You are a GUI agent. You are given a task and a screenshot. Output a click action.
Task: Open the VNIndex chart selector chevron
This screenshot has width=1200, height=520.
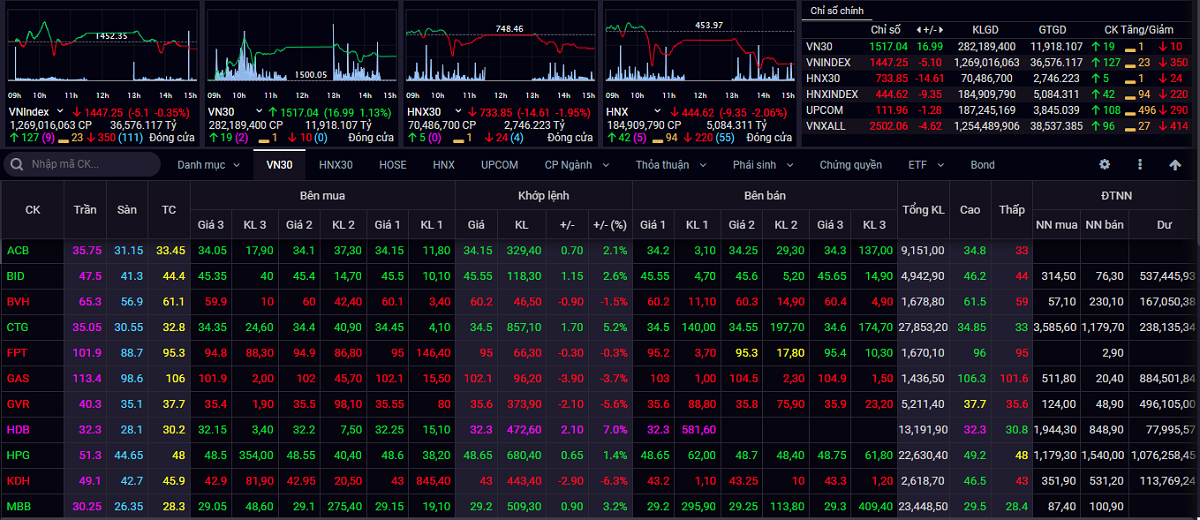point(61,112)
